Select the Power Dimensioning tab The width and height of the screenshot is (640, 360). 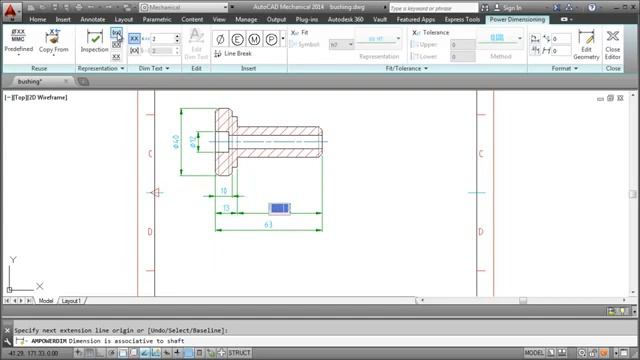[x=517, y=20]
